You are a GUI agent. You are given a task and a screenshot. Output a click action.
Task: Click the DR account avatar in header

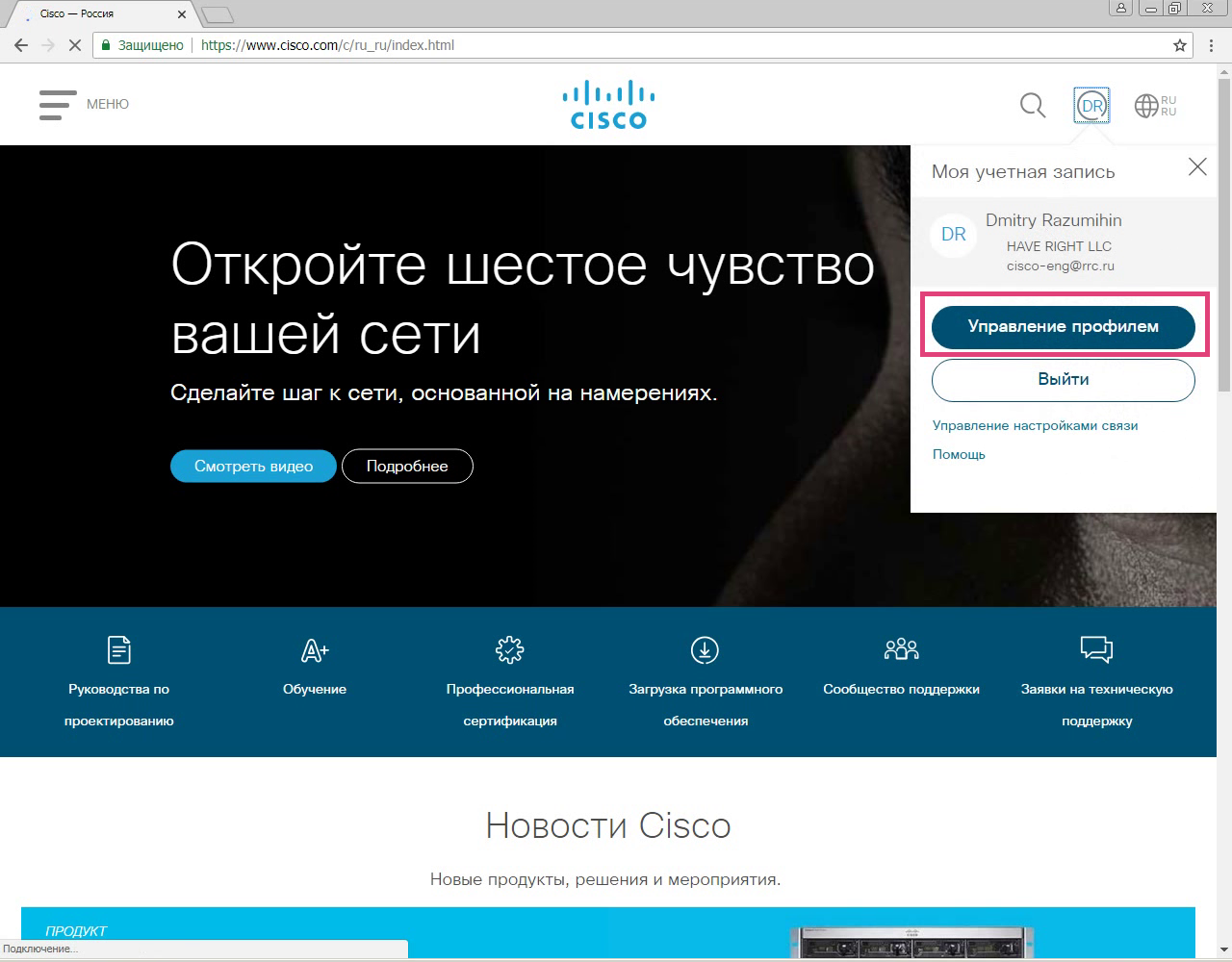pos(1091,105)
